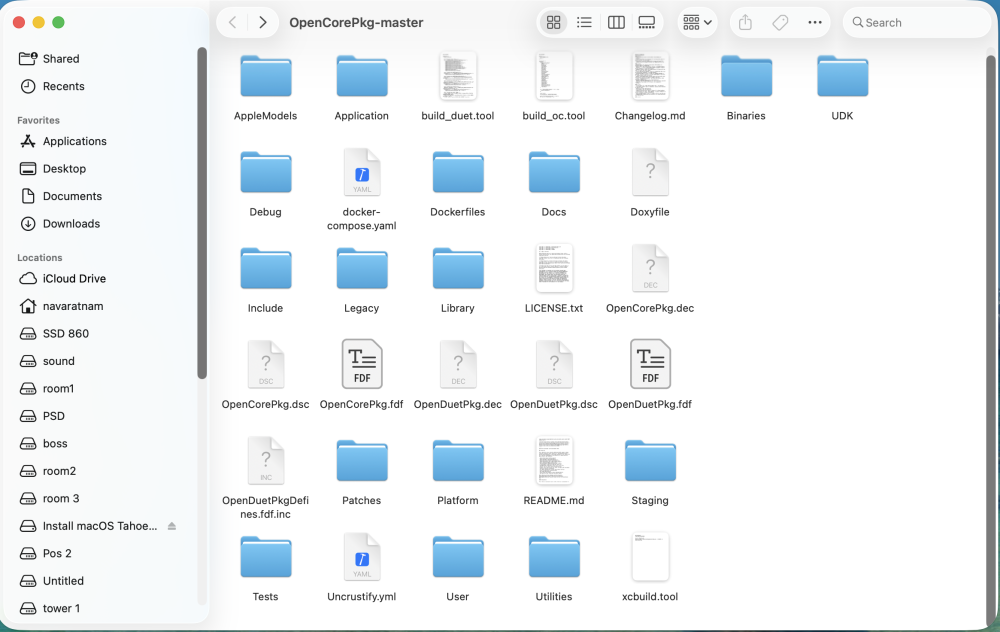
Task: Switch to column view
Action: click(616, 23)
